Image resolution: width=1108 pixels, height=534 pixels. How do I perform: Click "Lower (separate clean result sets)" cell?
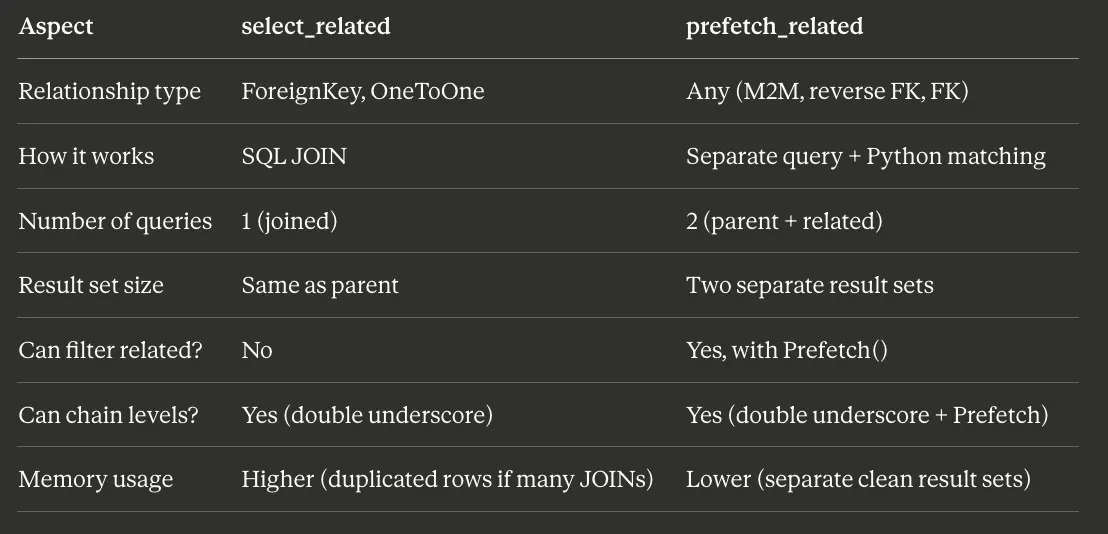pyautogui.click(x=858, y=480)
